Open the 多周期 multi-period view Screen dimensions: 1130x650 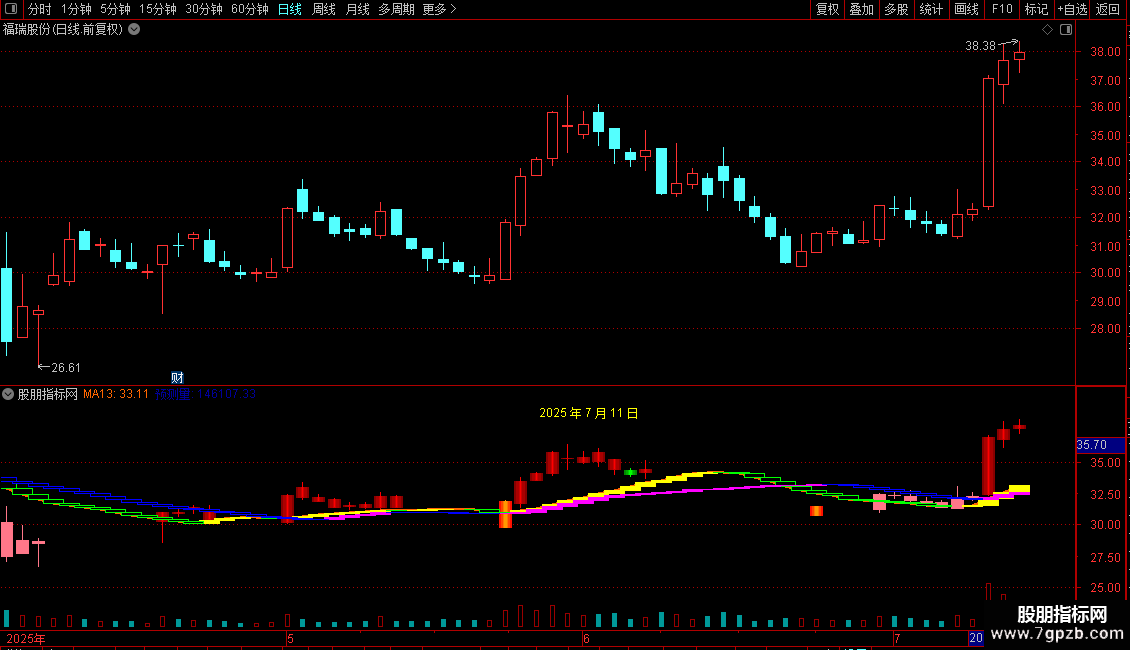point(396,9)
